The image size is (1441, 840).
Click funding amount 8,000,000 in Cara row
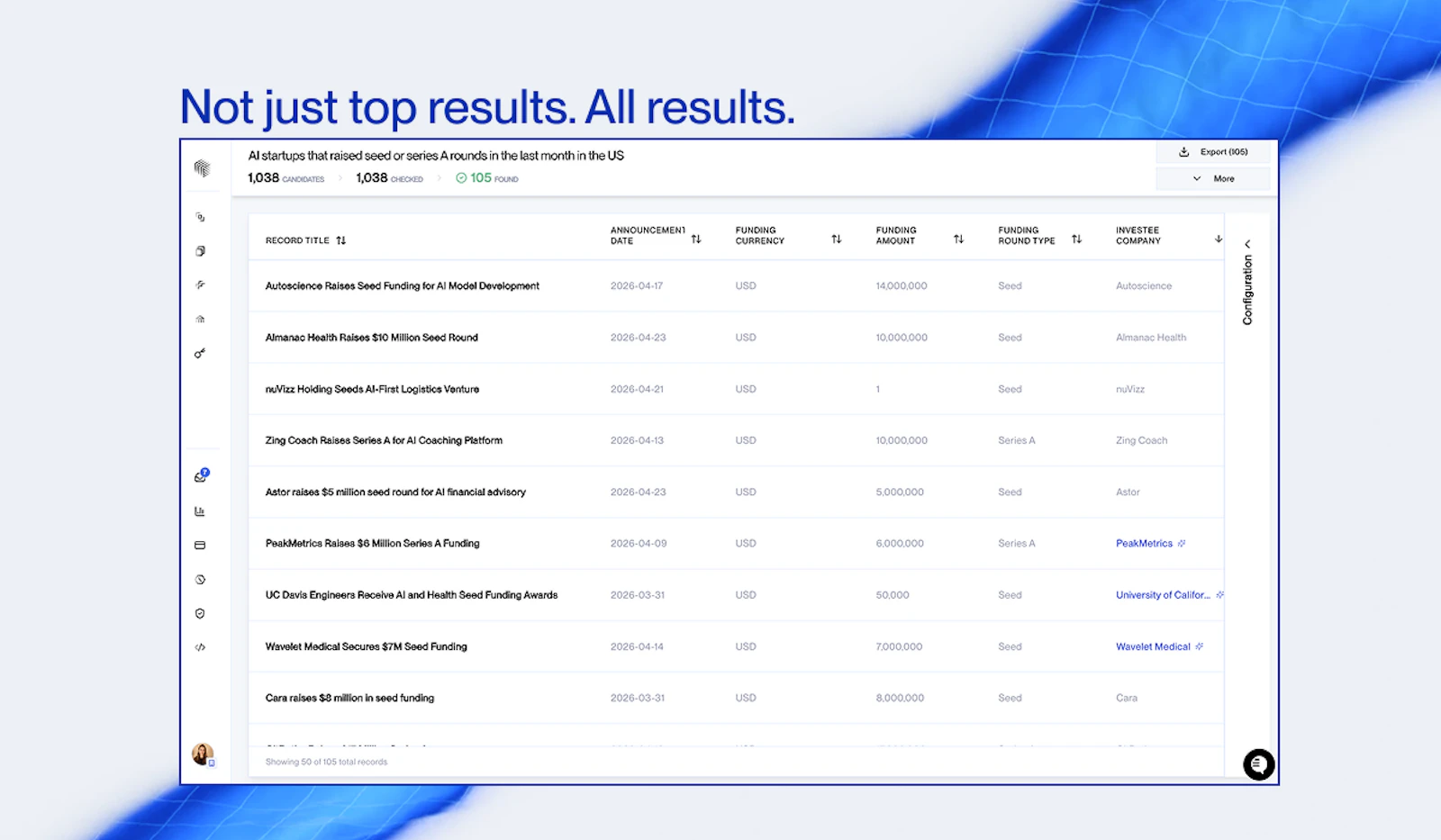900,698
